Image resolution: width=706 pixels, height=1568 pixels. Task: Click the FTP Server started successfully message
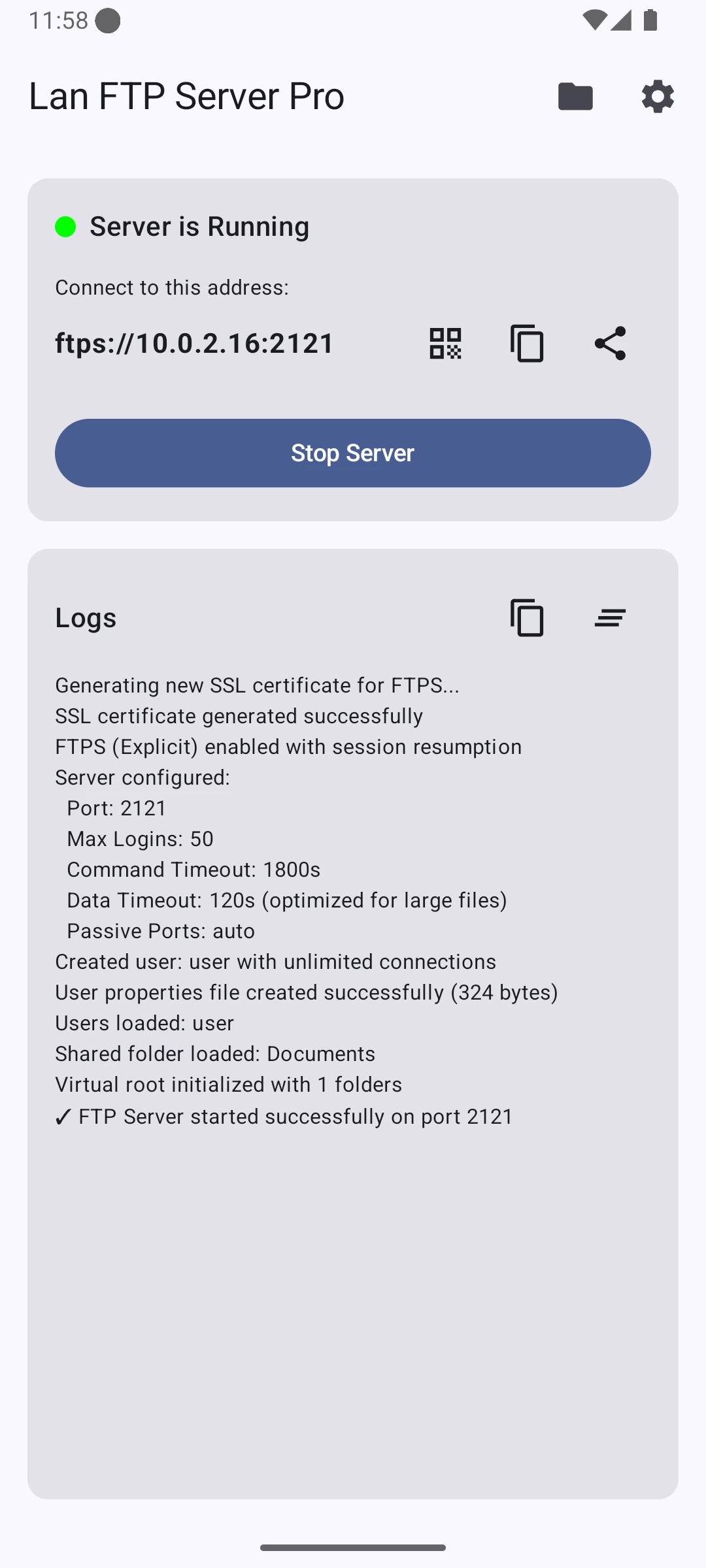(284, 1117)
